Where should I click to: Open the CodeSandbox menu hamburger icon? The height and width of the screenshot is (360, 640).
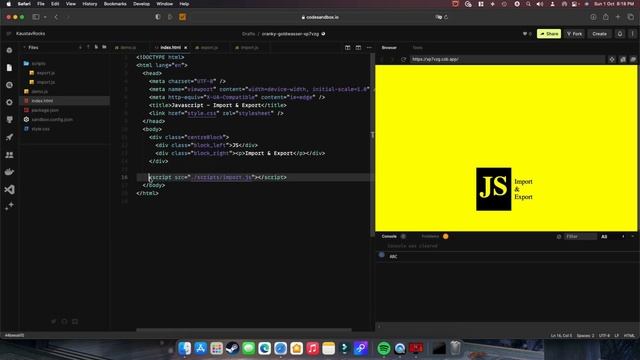[9, 34]
